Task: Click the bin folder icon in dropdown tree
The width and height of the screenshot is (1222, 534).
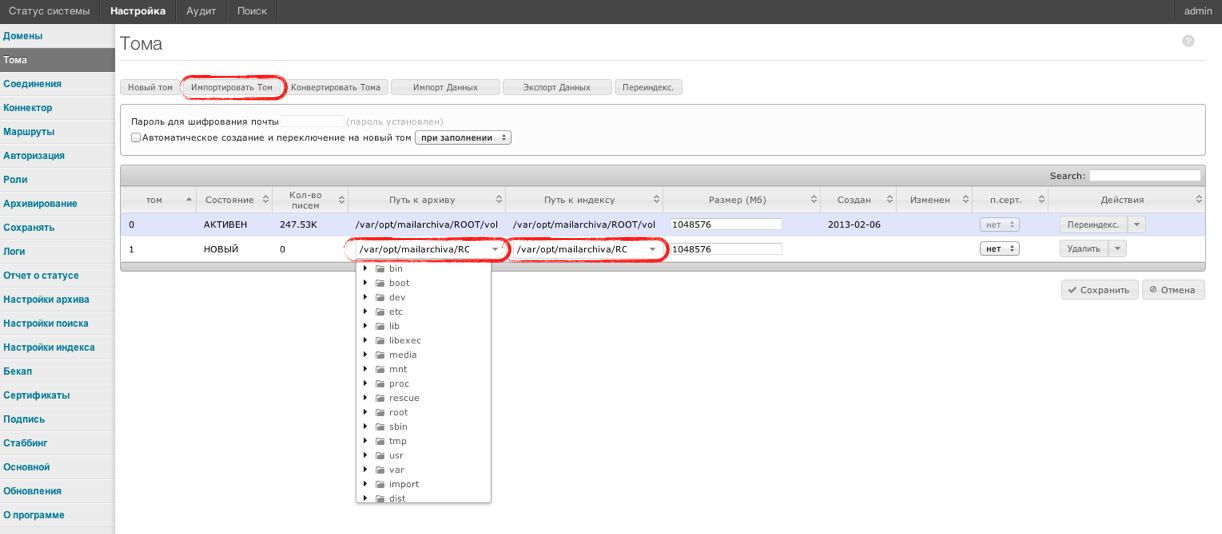Action: pos(380,269)
